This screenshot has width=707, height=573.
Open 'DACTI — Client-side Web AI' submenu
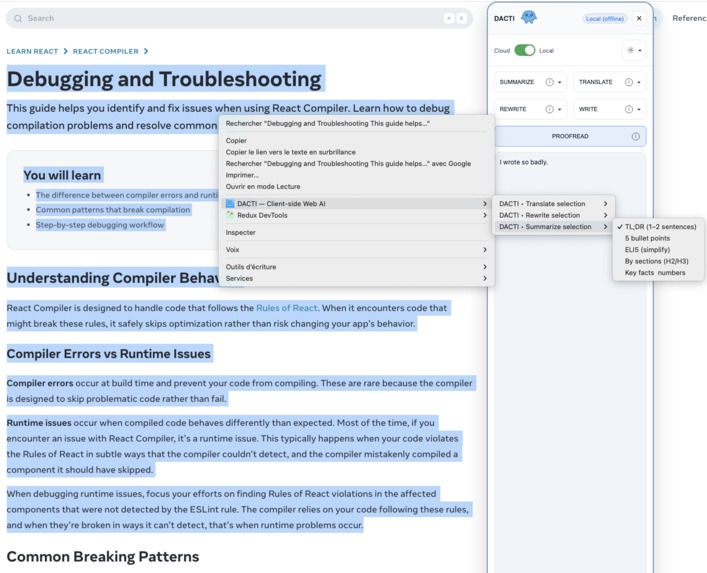click(356, 204)
